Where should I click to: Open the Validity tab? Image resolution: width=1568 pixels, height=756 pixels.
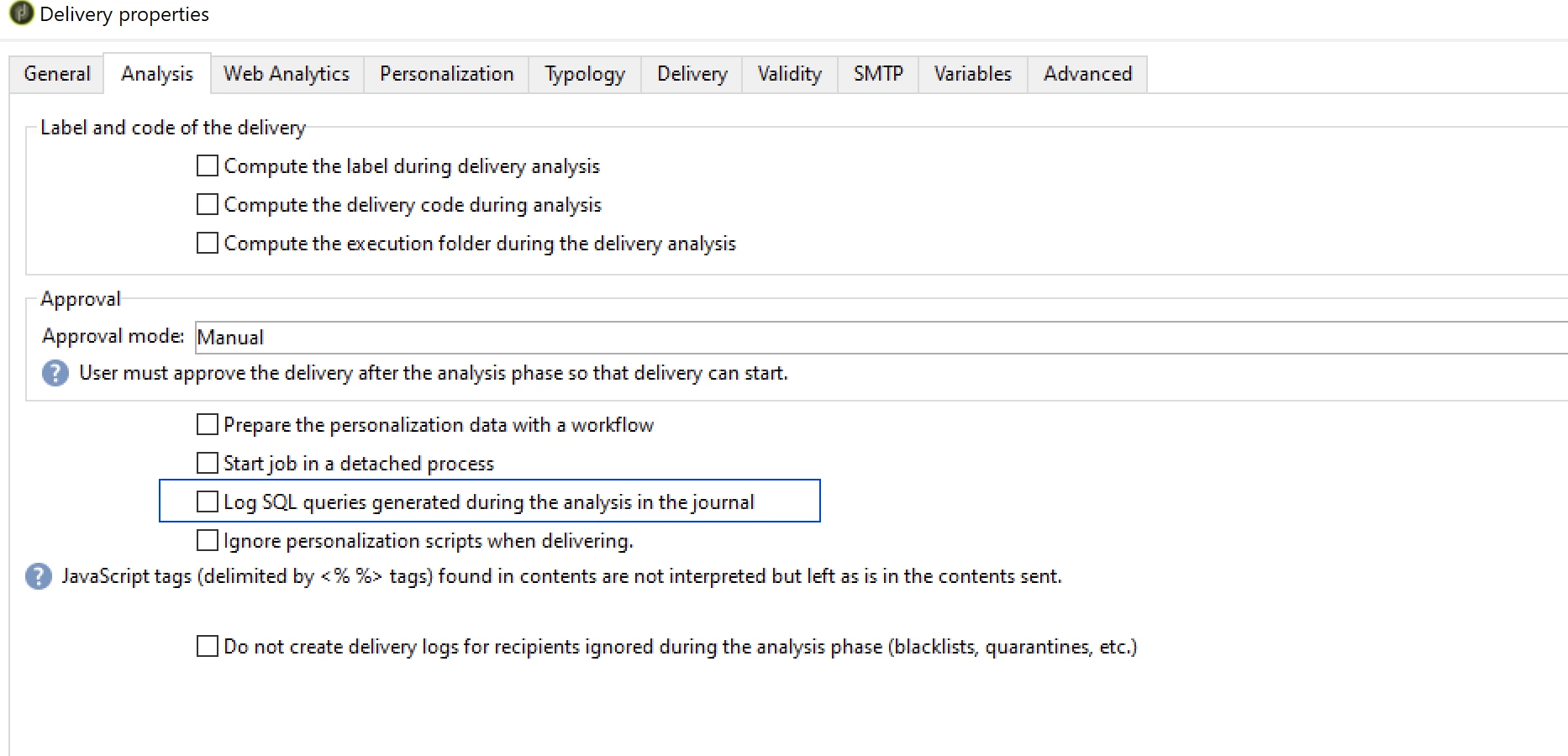[x=789, y=74]
